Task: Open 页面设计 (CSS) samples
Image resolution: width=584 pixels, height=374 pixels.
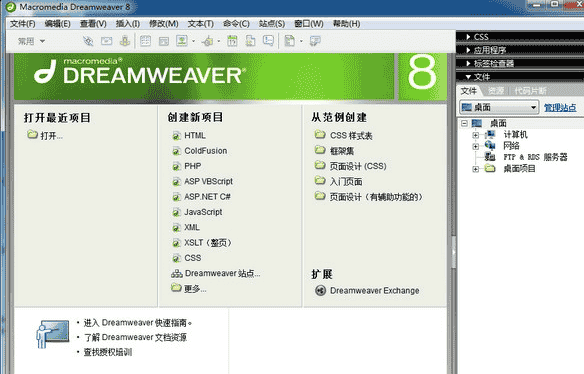Action: [358, 166]
